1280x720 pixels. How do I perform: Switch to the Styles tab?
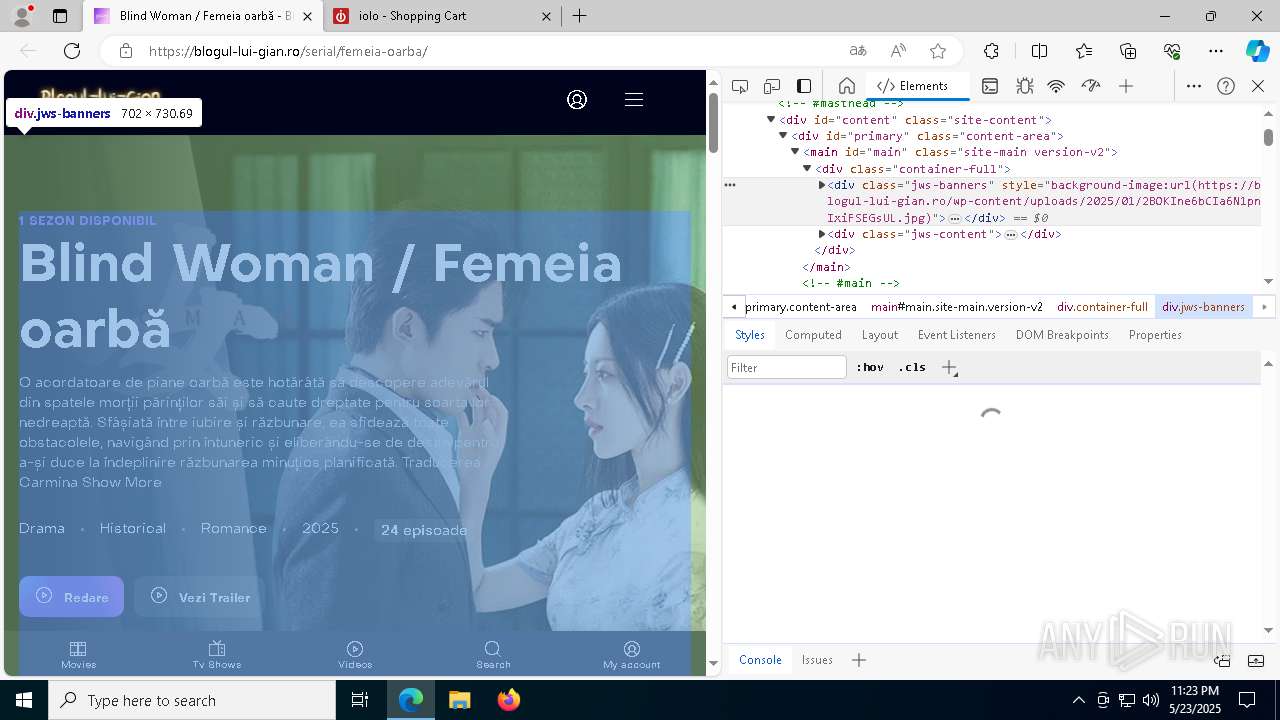pos(749,335)
